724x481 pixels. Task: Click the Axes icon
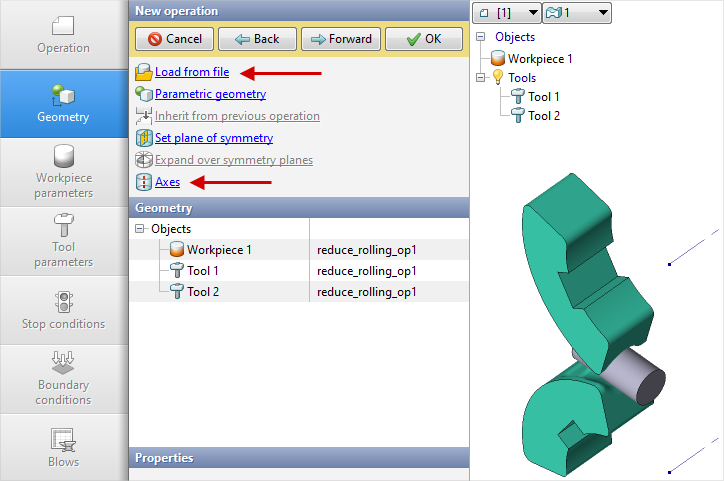pyautogui.click(x=144, y=182)
